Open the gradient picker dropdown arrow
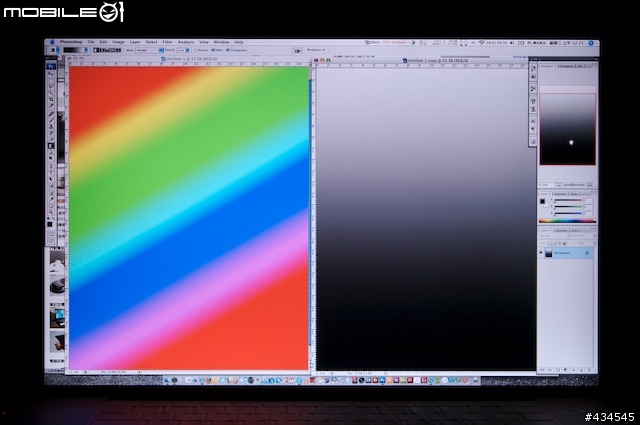Screen dimensions: 640x425 [x=86, y=50]
